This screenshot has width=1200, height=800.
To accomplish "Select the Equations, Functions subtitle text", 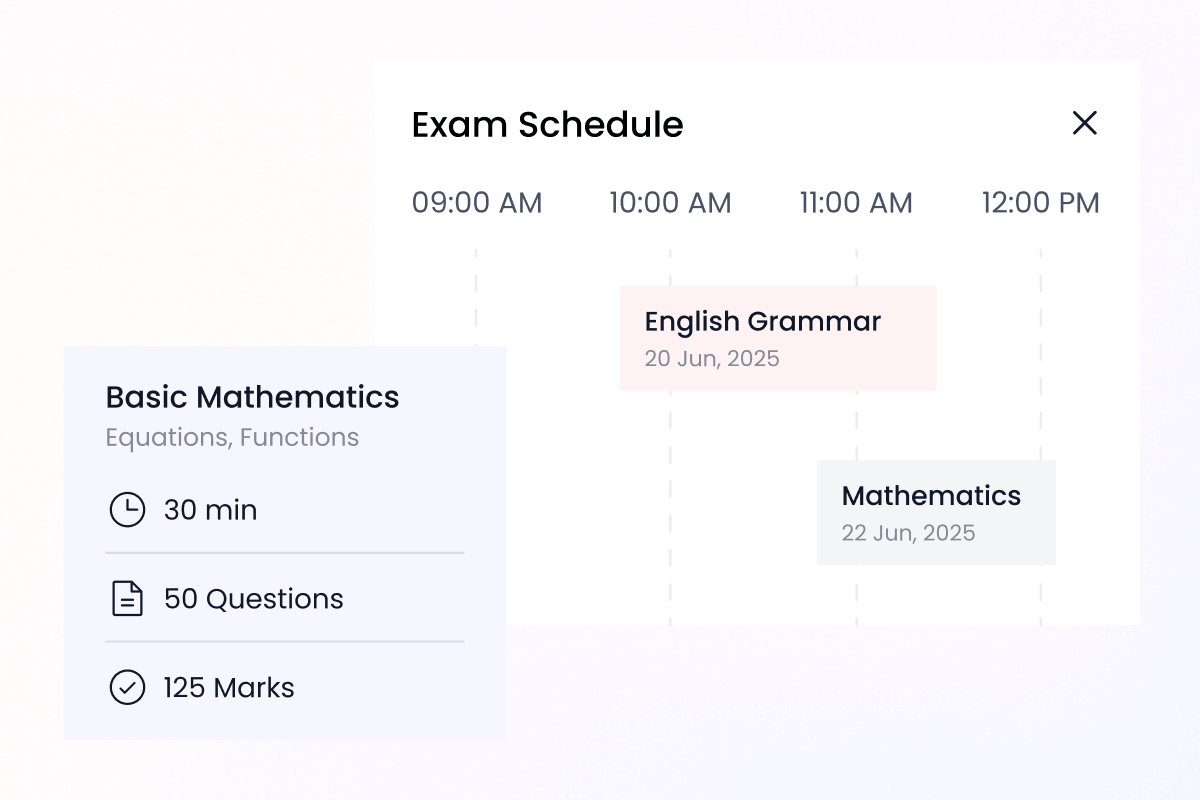I will pos(232,437).
